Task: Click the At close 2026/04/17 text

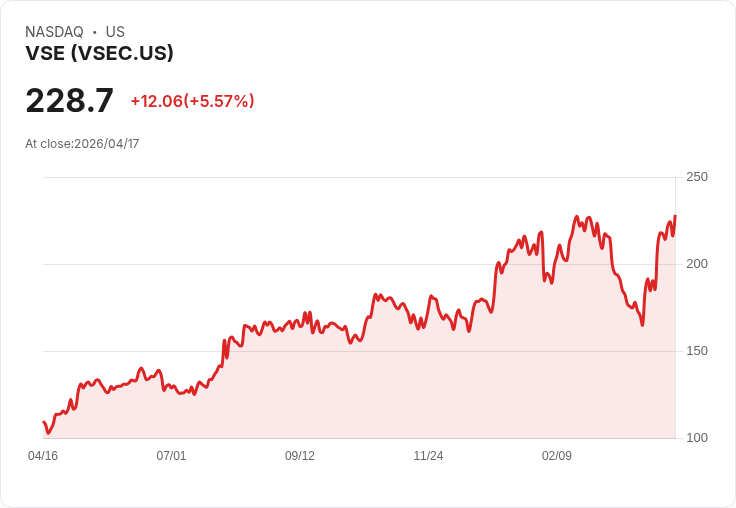Action: pyautogui.click(x=82, y=144)
